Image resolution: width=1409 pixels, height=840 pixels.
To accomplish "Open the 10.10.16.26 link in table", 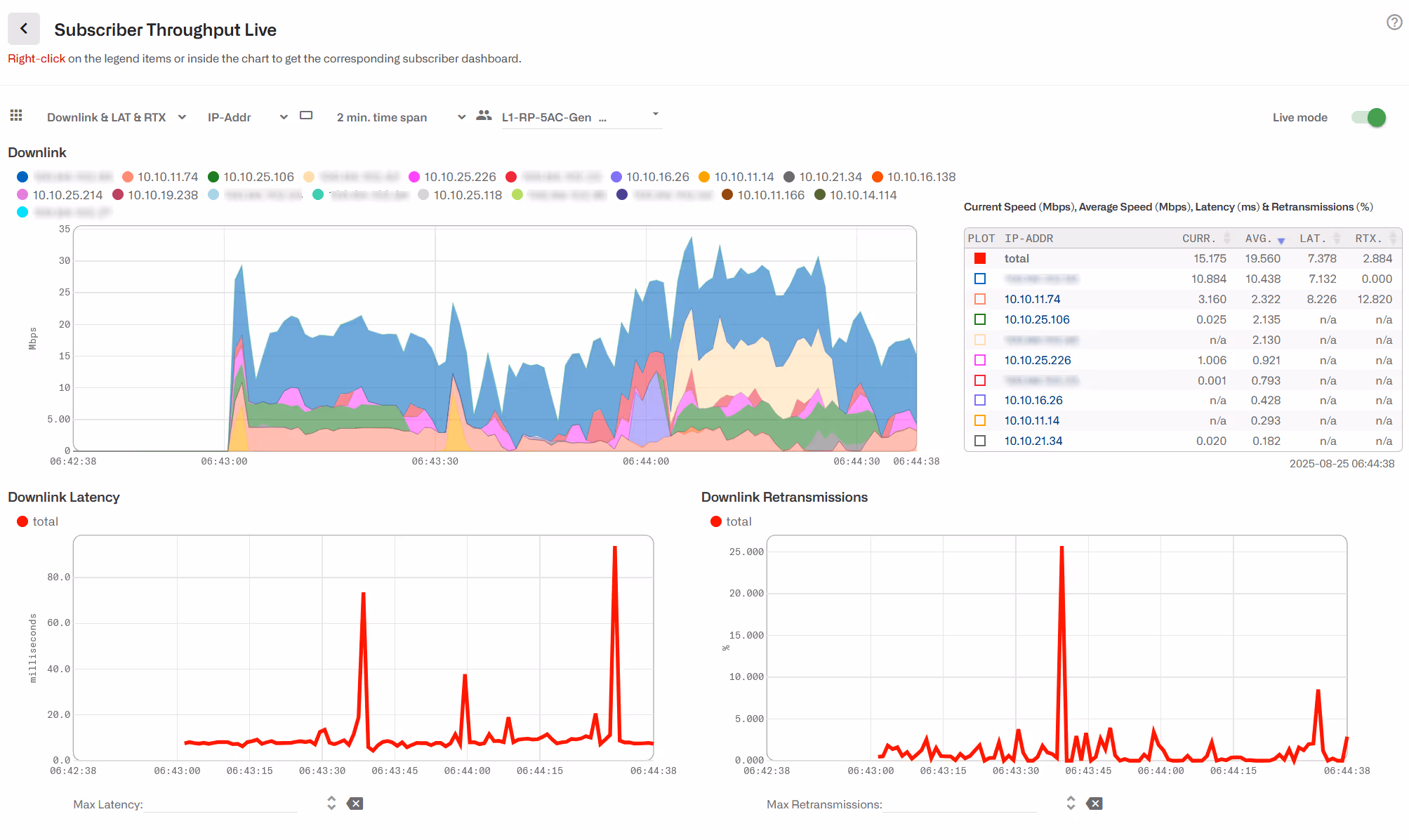I will coord(1033,400).
